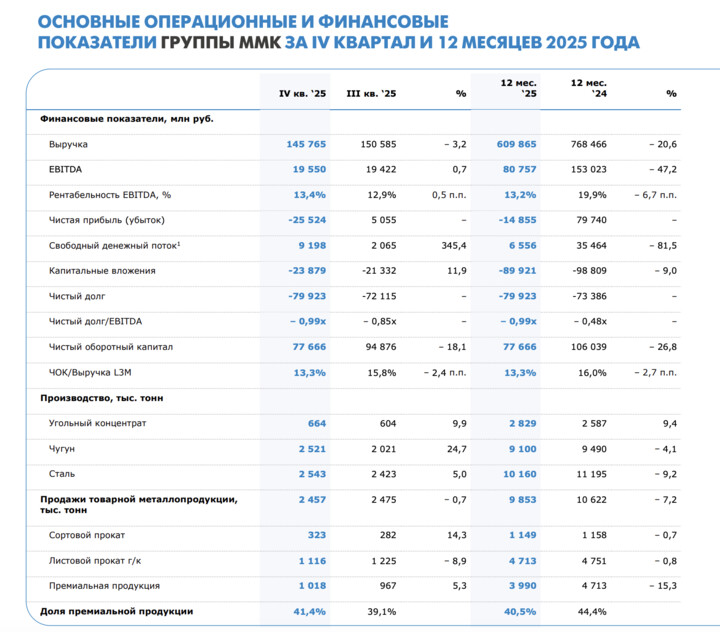This screenshot has width=720, height=632.
Task: Select the 145 765 revenue value
Action: tap(306, 144)
